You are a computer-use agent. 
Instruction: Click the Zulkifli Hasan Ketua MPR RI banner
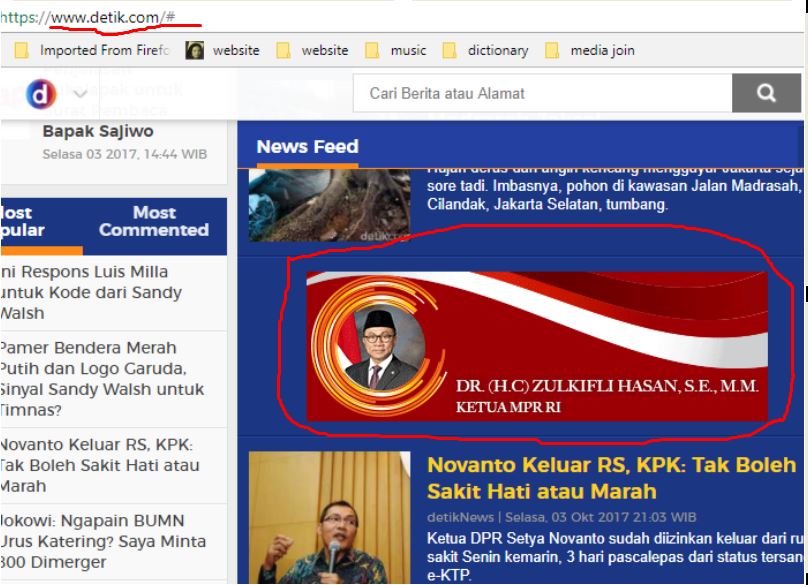click(x=537, y=346)
